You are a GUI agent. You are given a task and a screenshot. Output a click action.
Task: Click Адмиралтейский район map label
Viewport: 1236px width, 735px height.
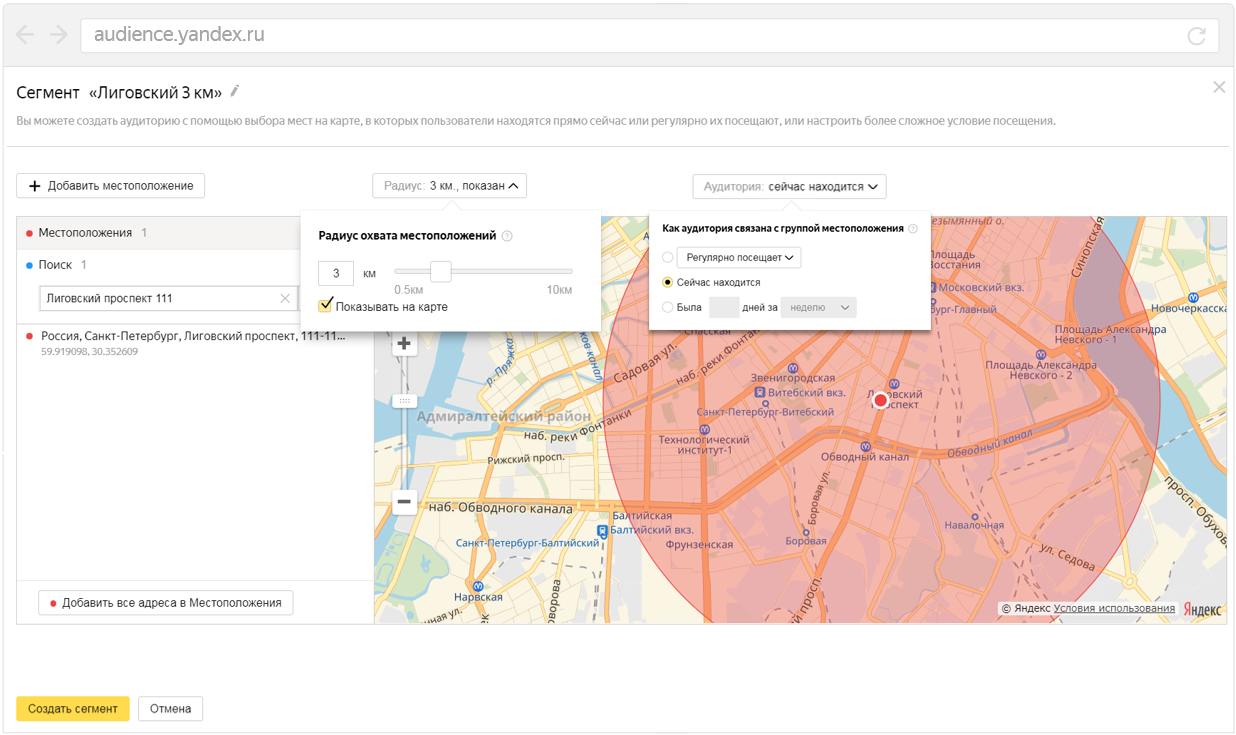tap(504, 416)
